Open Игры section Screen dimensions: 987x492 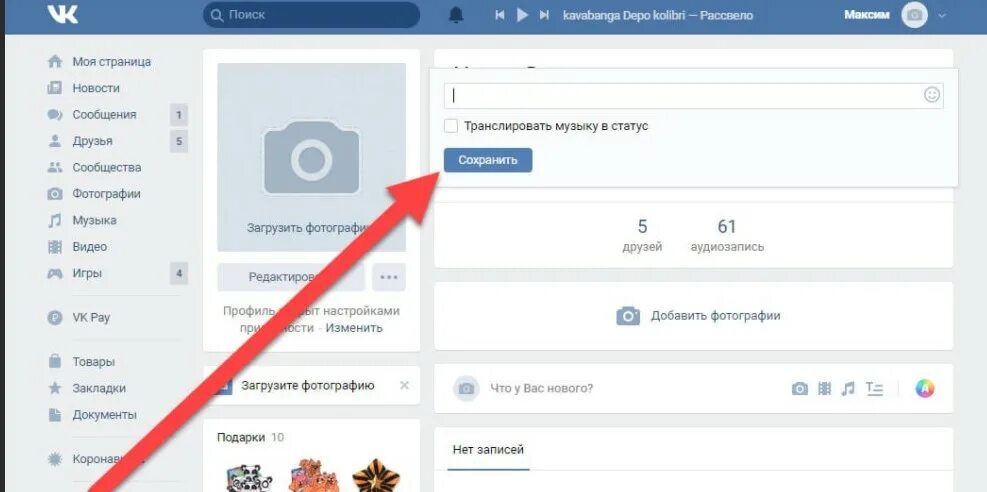coord(87,273)
